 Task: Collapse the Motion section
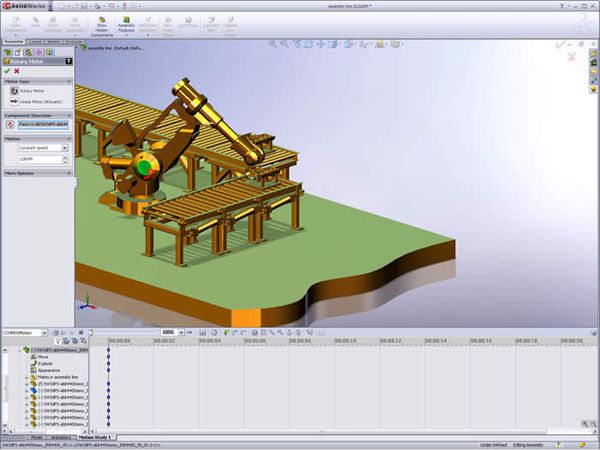pos(69,139)
